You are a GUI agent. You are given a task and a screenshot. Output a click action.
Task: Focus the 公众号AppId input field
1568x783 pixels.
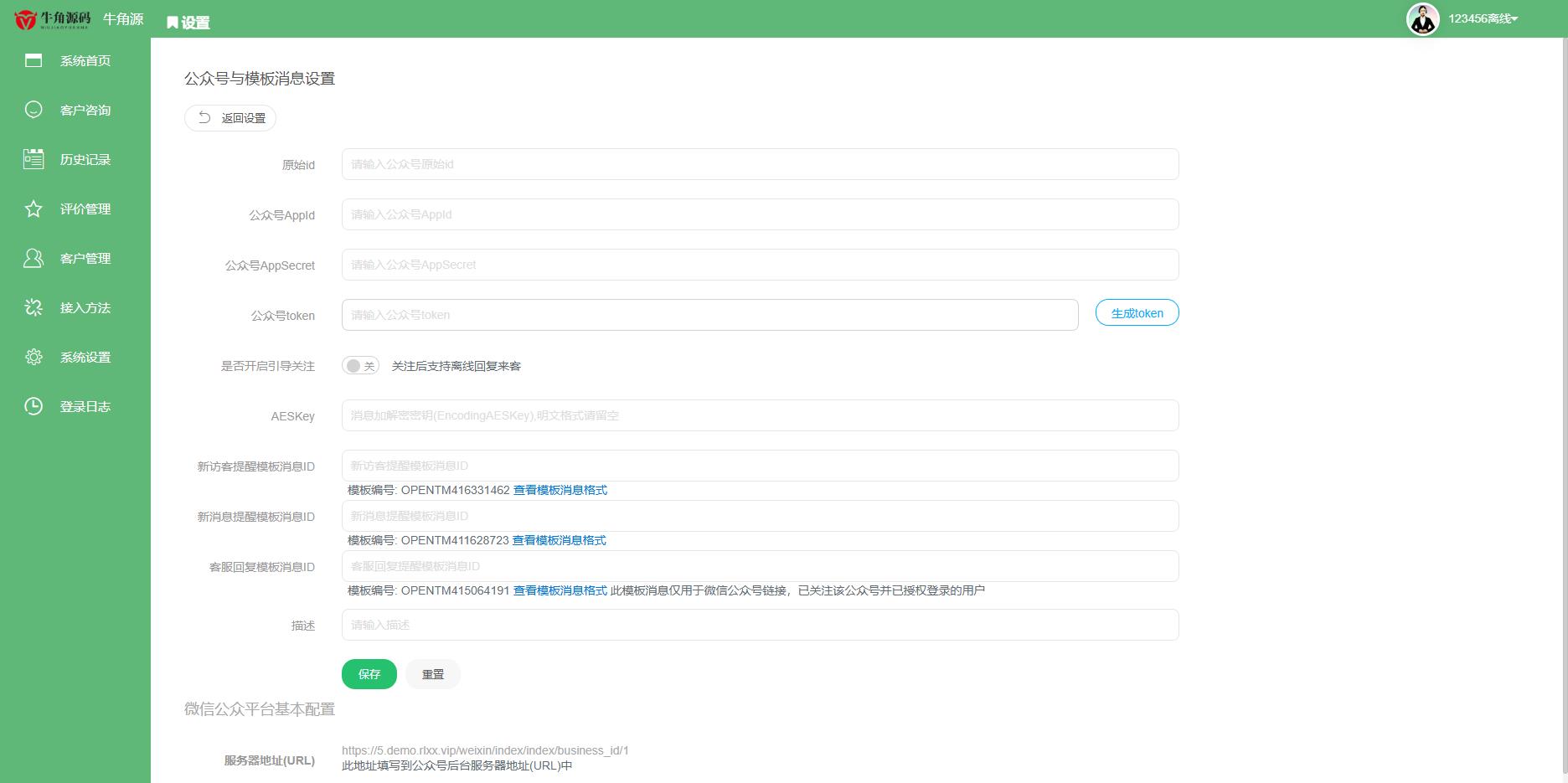click(x=760, y=214)
